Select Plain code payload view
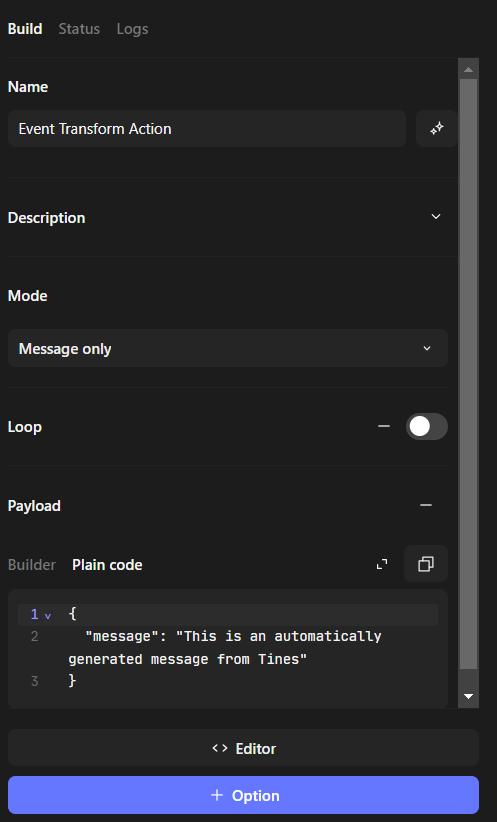Viewport: 497px width, 822px height. pos(107,565)
